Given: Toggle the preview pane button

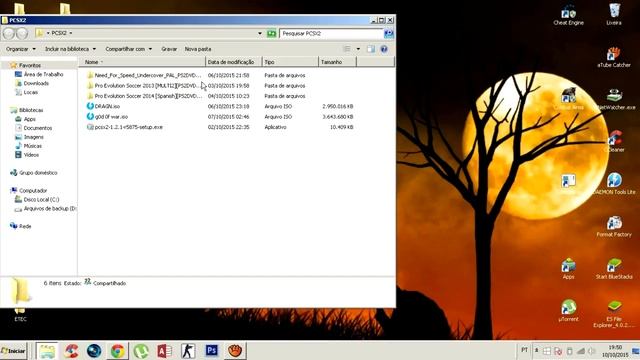Looking at the screenshot, I should pyautogui.click(x=371, y=49).
